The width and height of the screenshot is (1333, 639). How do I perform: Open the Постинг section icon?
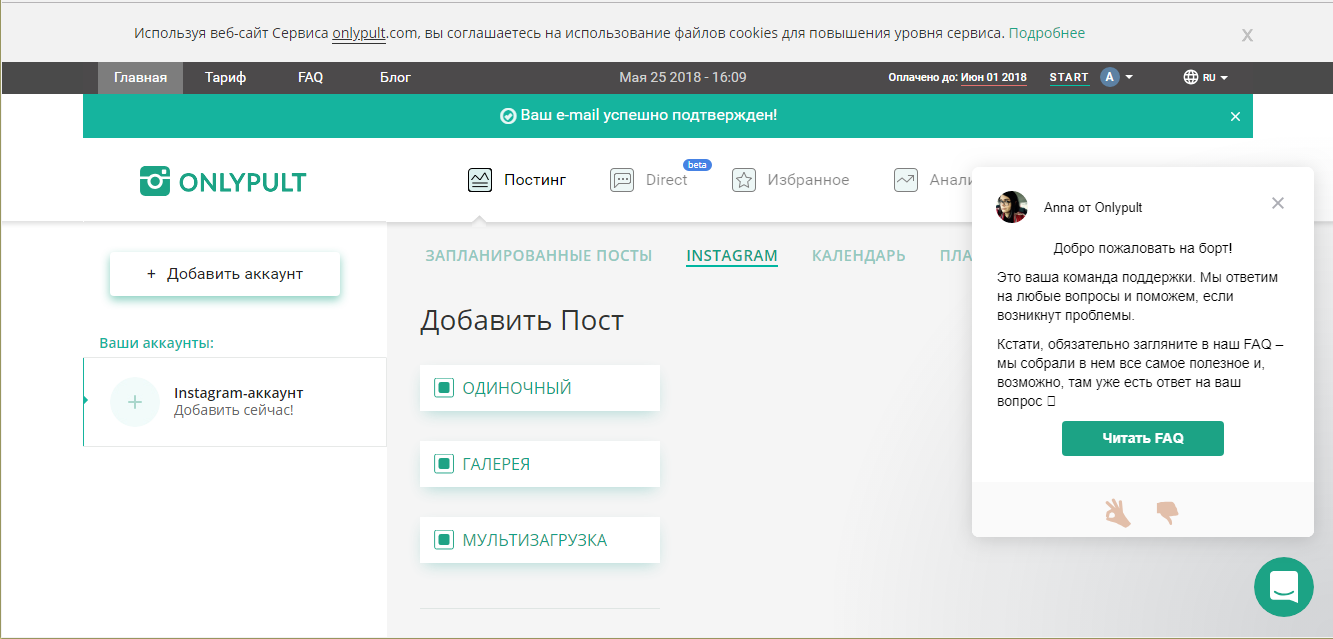pos(480,179)
